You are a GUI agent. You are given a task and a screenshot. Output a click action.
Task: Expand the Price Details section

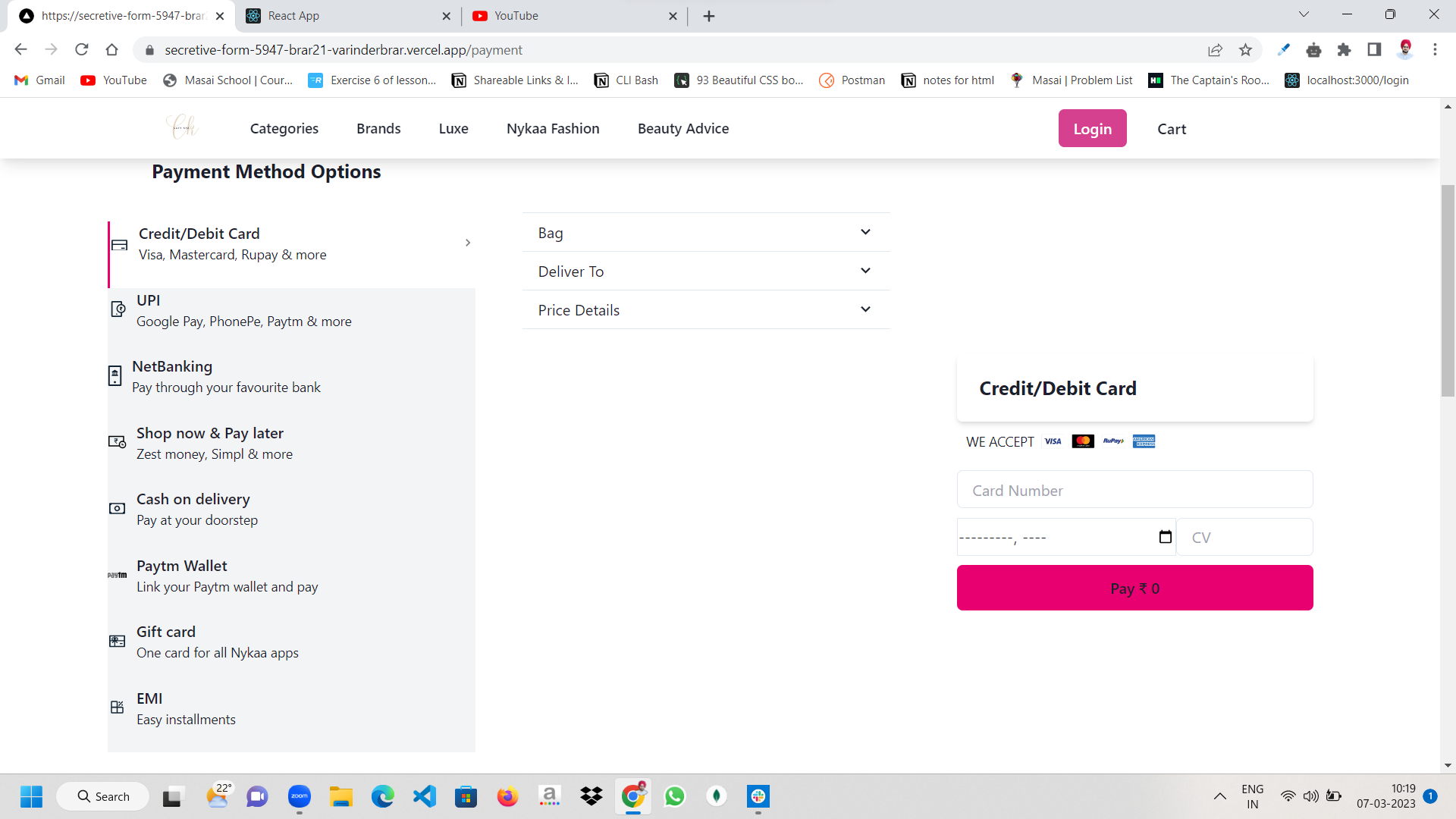[705, 310]
